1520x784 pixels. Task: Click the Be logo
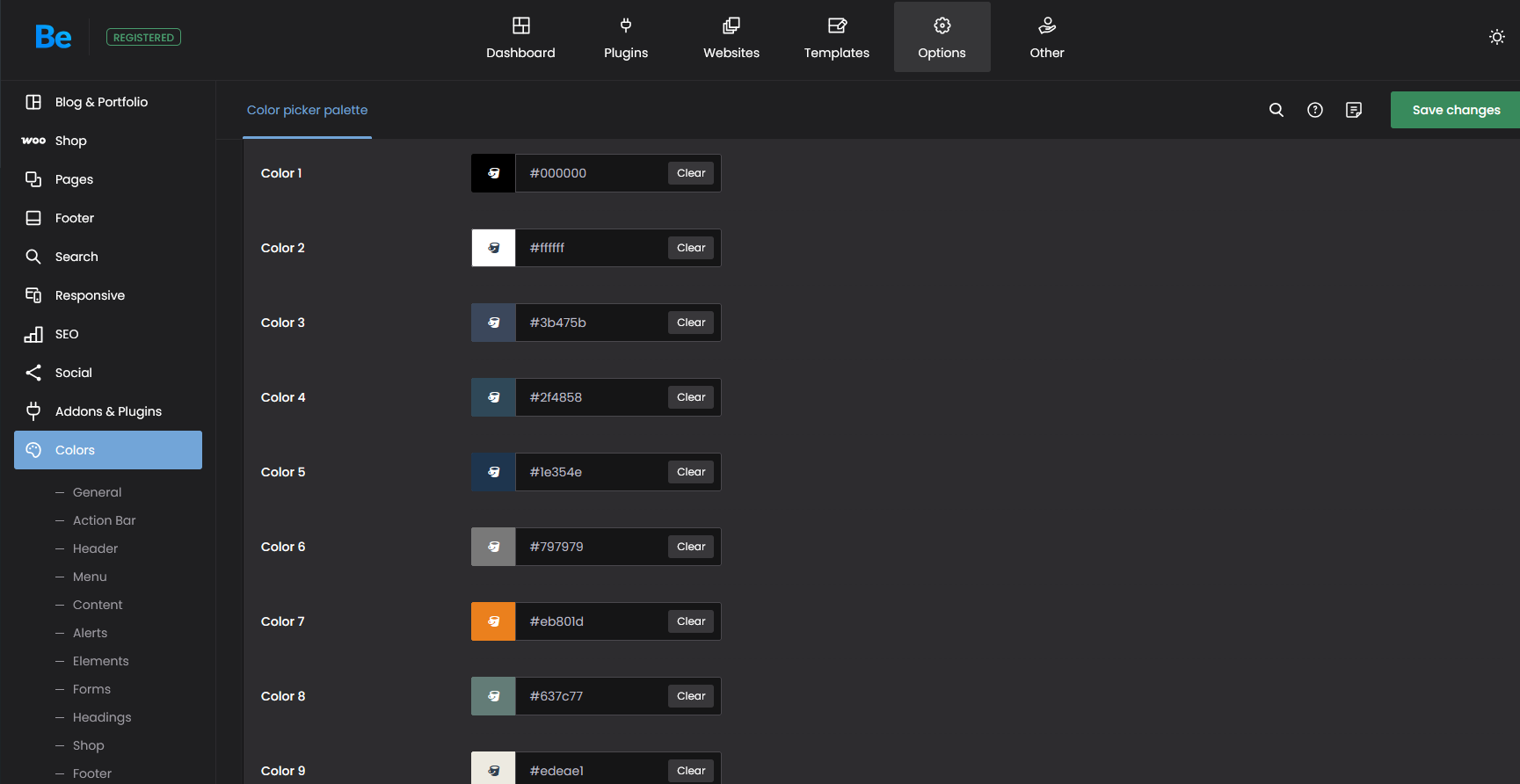(x=53, y=37)
